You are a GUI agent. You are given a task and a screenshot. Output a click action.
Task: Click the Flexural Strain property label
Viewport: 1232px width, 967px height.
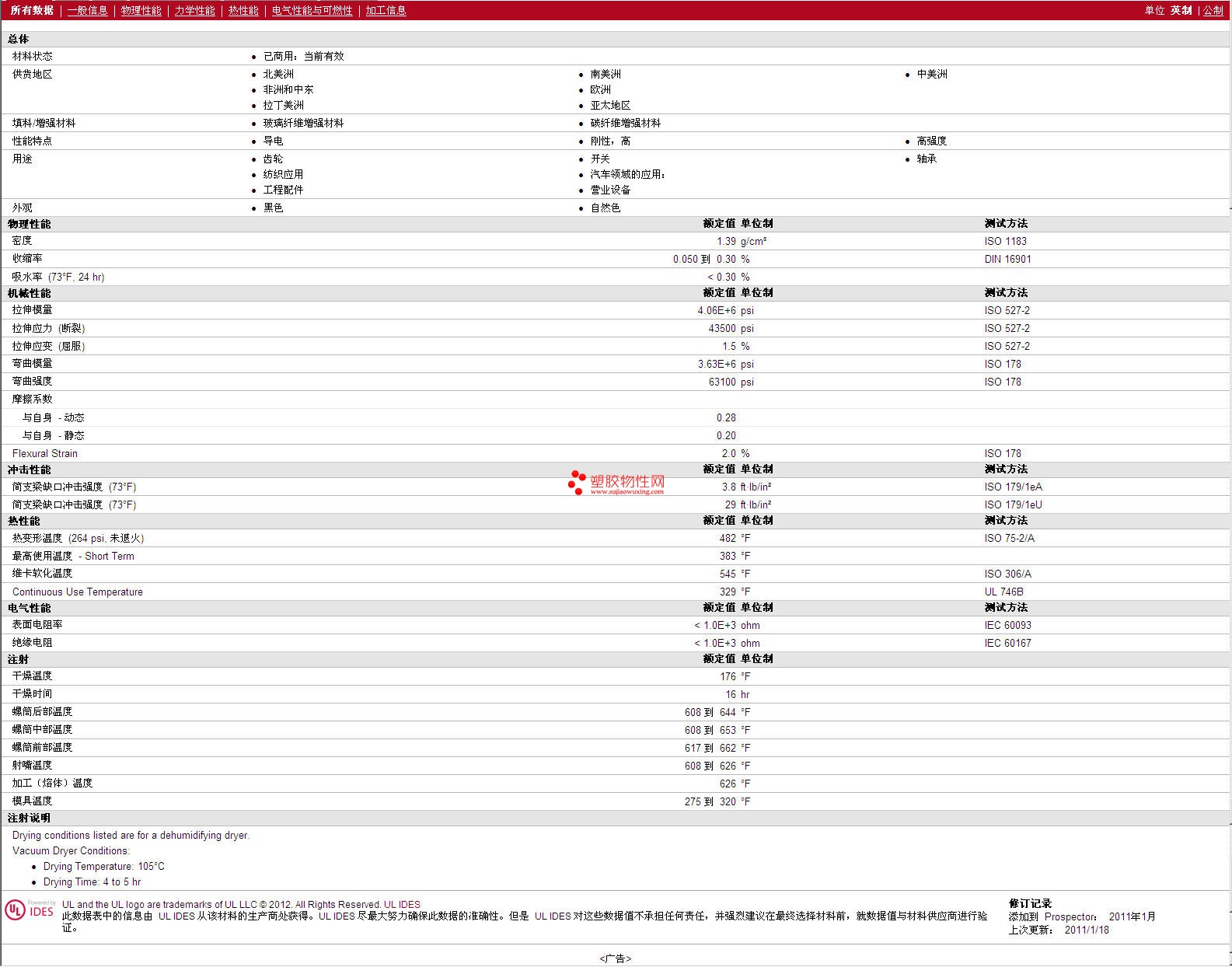coord(45,453)
